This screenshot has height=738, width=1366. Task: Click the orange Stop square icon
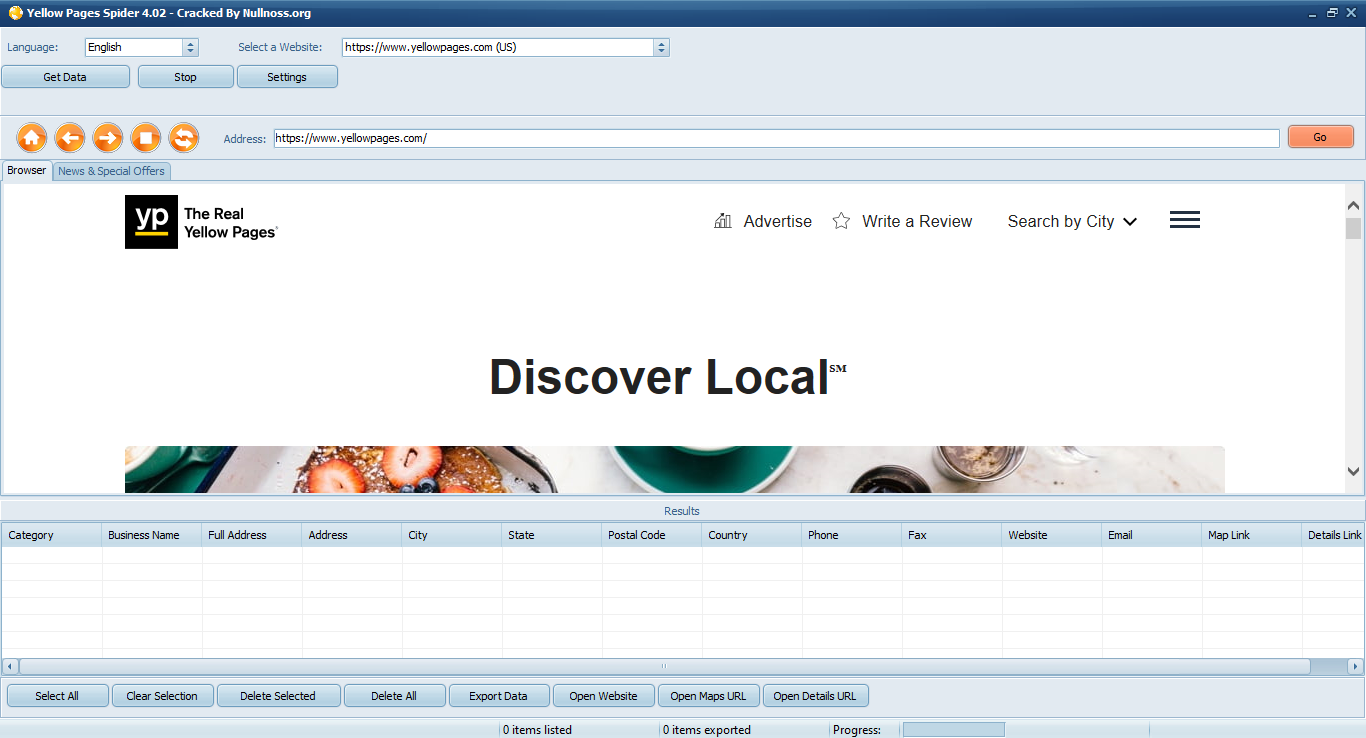(146, 138)
